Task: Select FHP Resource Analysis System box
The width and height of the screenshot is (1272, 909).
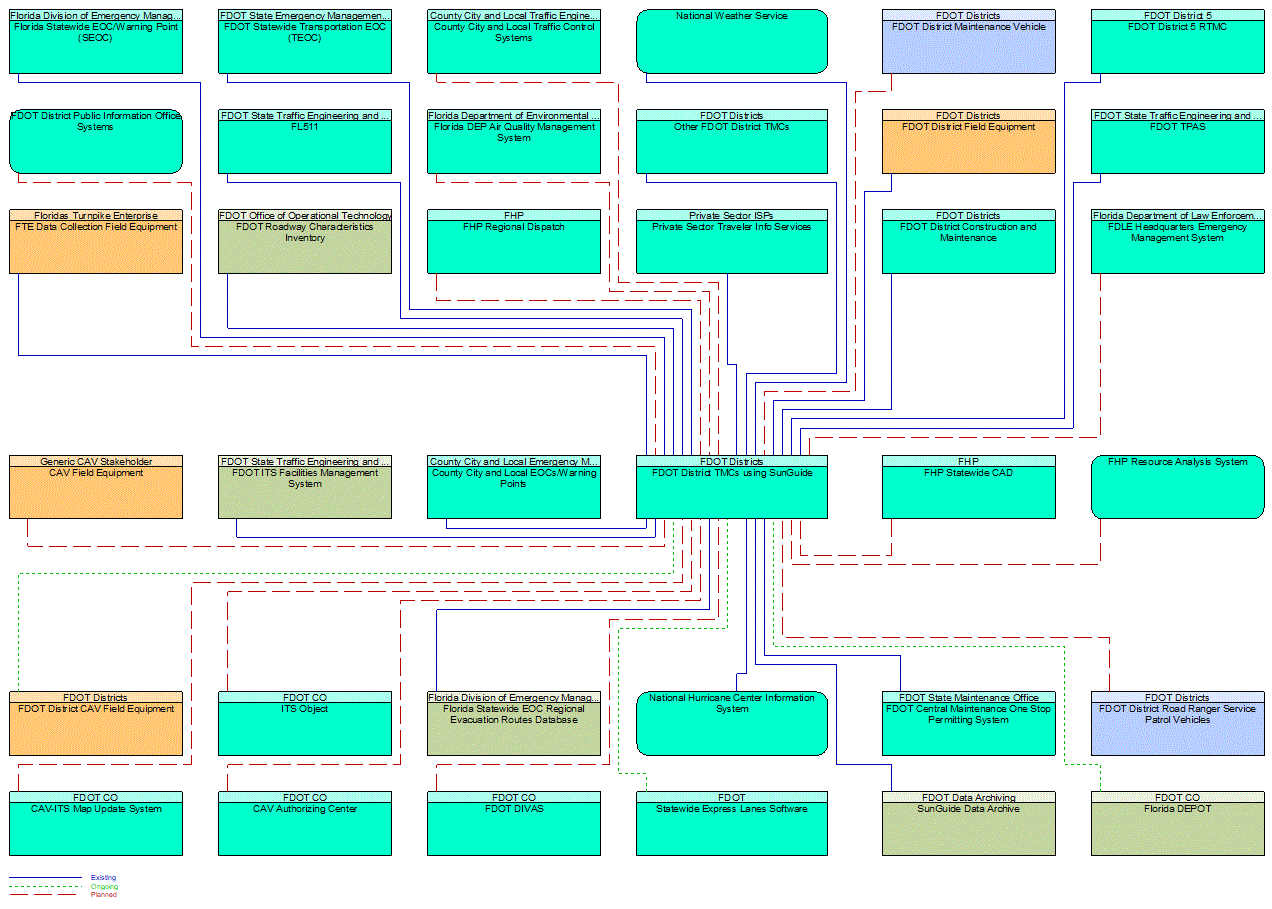Action: [x=1178, y=487]
